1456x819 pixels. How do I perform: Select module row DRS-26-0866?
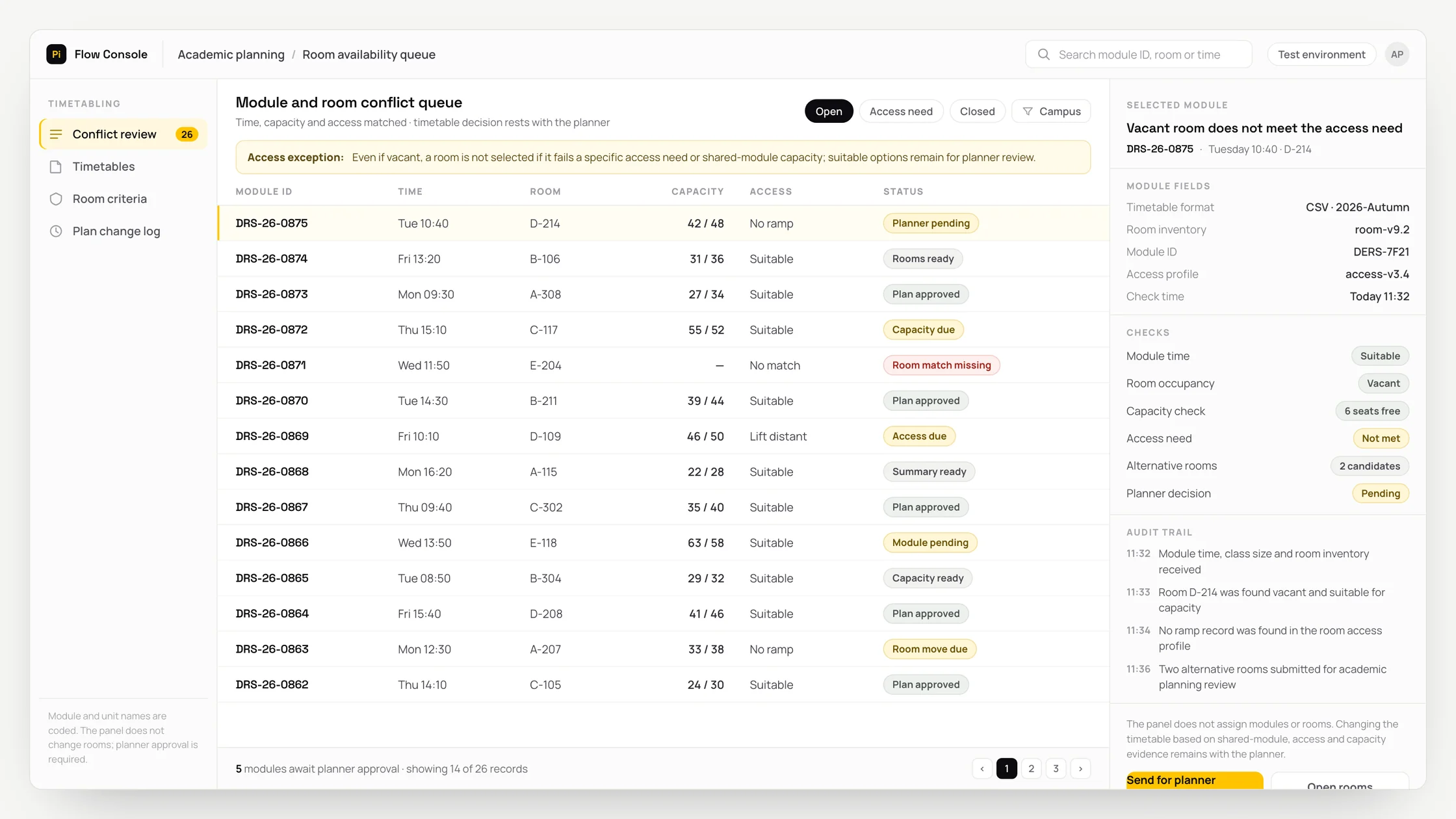664,543
